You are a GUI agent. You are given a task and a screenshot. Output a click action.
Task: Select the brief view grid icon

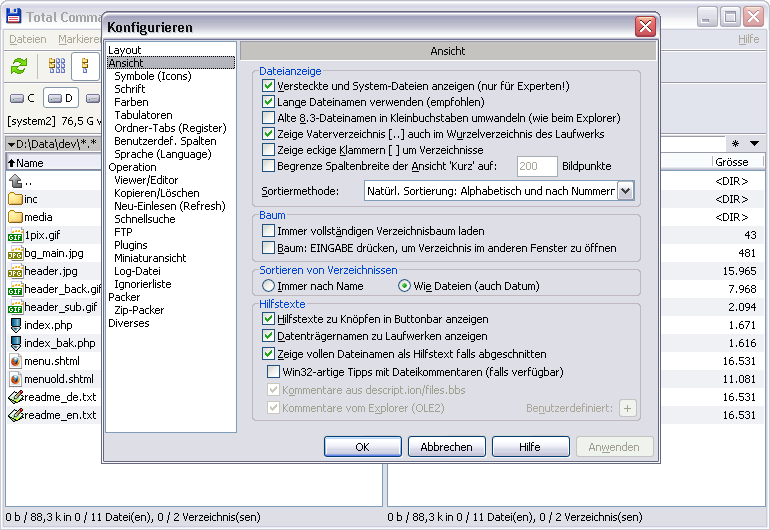click(57, 65)
